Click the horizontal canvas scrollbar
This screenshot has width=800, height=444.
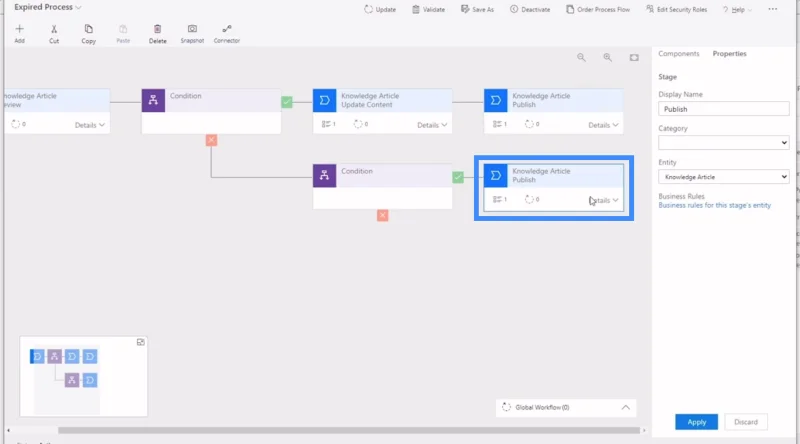[x=348, y=430]
